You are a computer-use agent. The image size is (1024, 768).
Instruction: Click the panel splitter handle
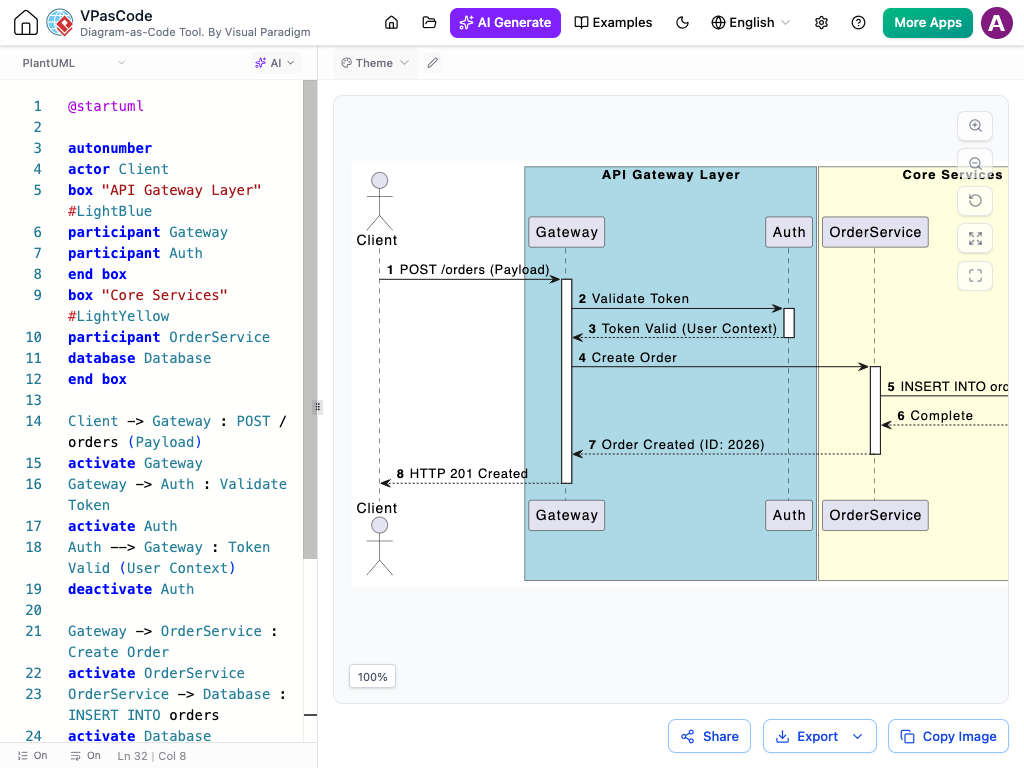317,407
